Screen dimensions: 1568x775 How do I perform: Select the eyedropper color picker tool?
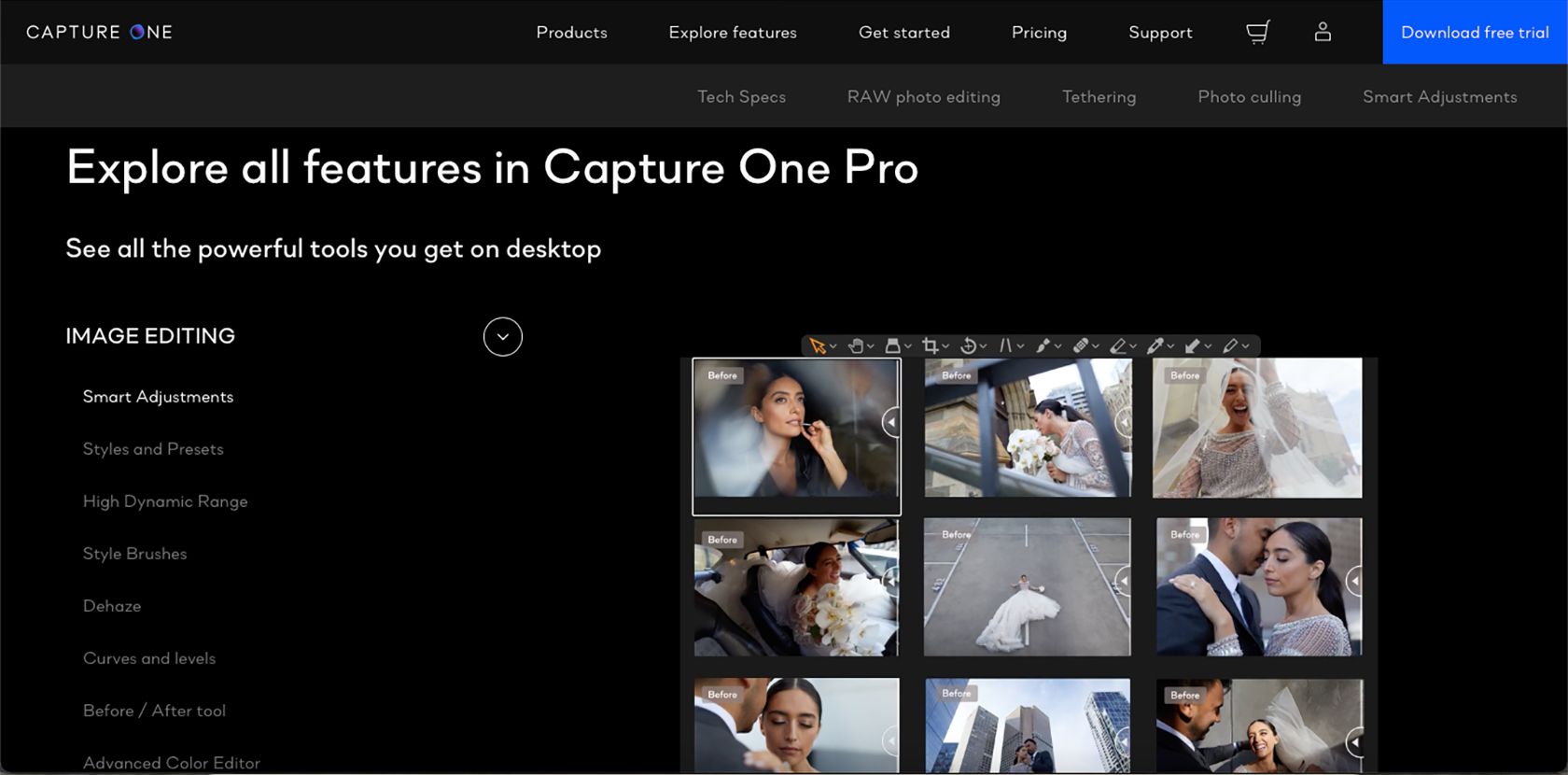(1155, 346)
